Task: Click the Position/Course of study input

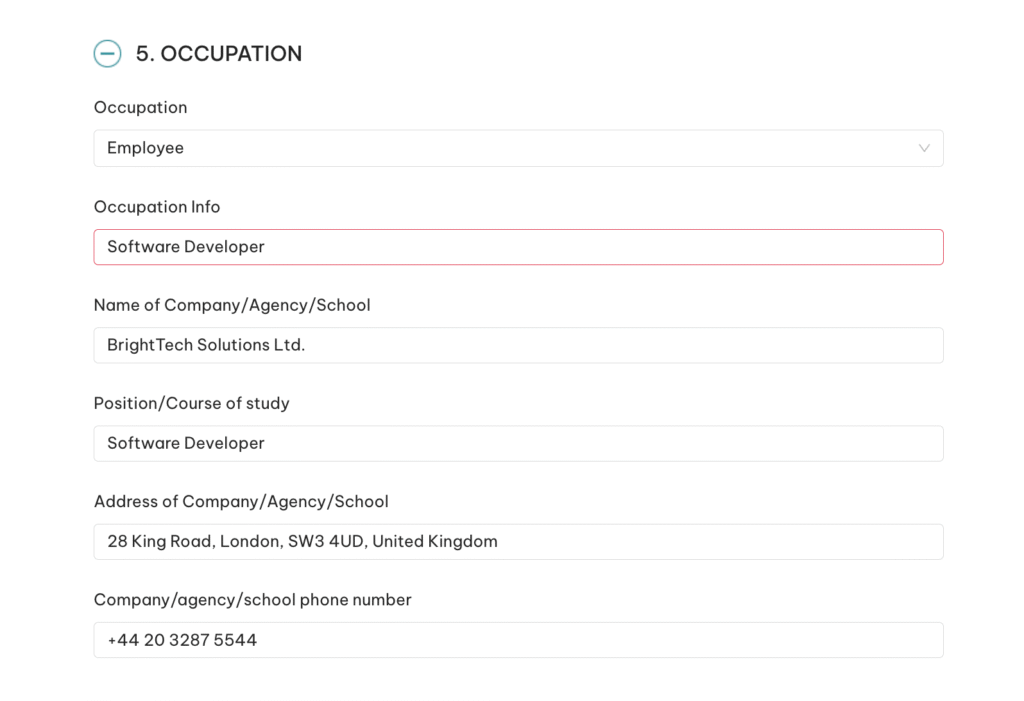Action: 518,443
